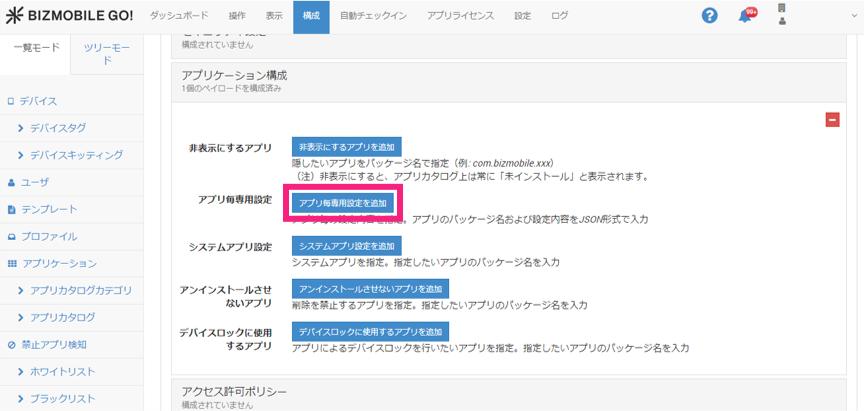This screenshot has width=864, height=411.
Task: Expand アプリカタログカテゴリ tree item
Action: pyautogui.click(x=80, y=290)
